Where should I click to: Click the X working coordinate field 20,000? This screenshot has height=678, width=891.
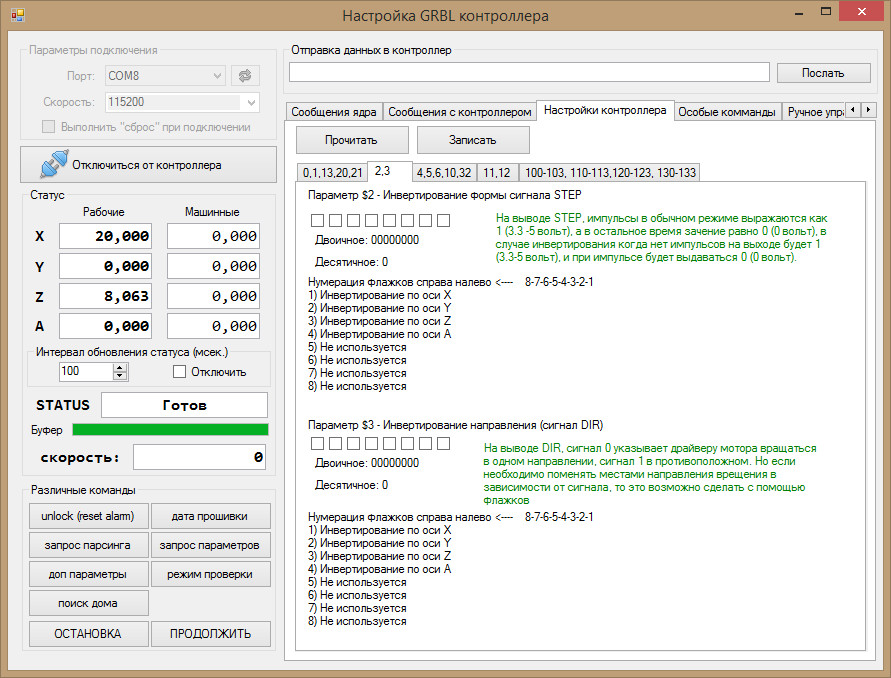point(106,236)
